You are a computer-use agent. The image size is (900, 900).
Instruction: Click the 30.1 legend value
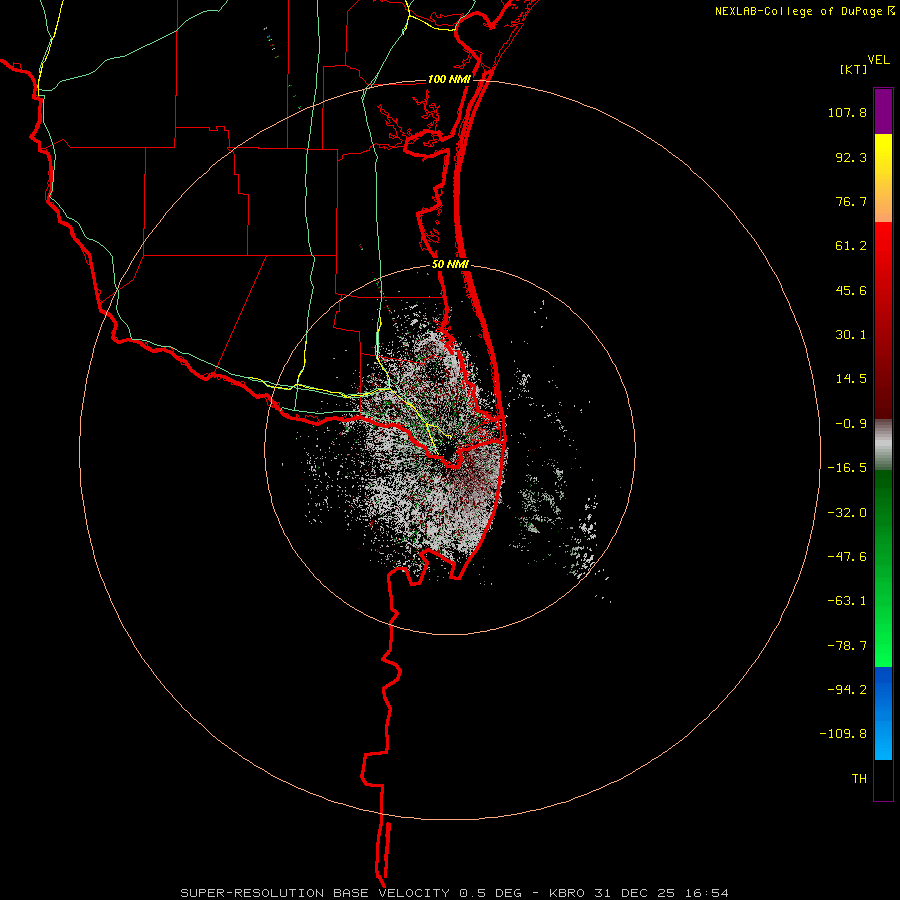click(851, 335)
